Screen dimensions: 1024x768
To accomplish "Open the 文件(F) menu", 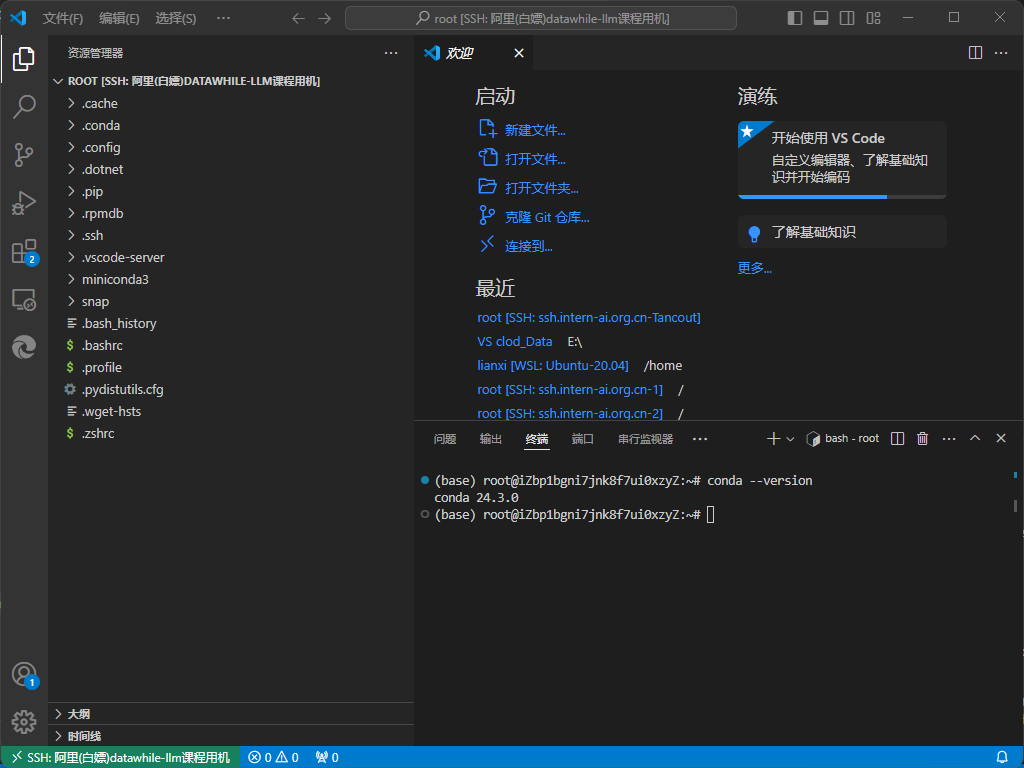I will point(63,19).
